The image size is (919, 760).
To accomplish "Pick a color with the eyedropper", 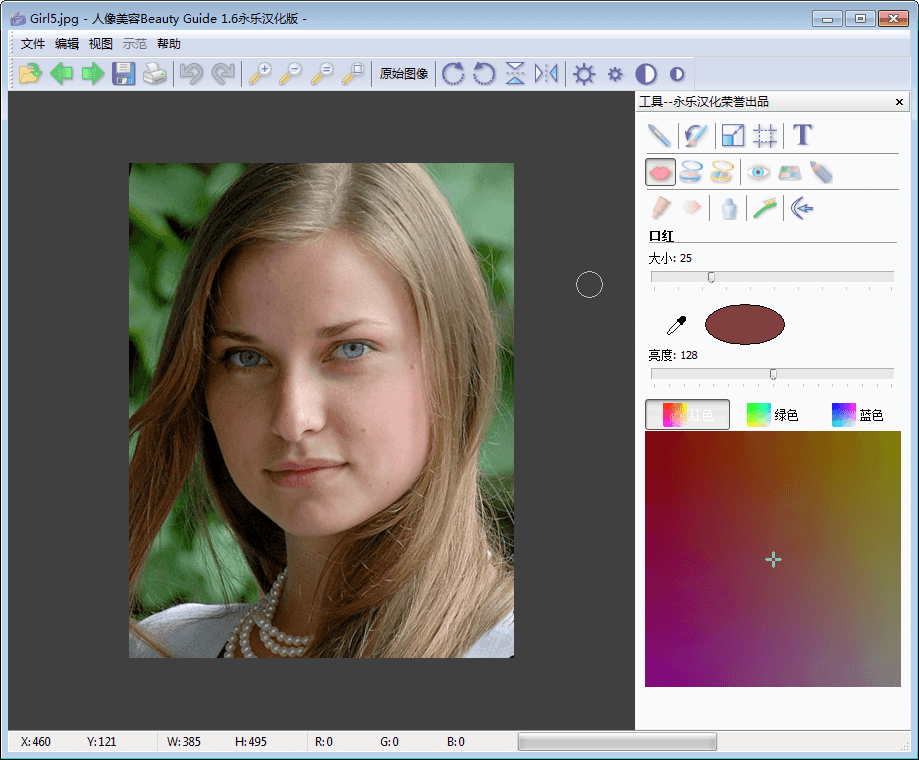I will tap(676, 325).
